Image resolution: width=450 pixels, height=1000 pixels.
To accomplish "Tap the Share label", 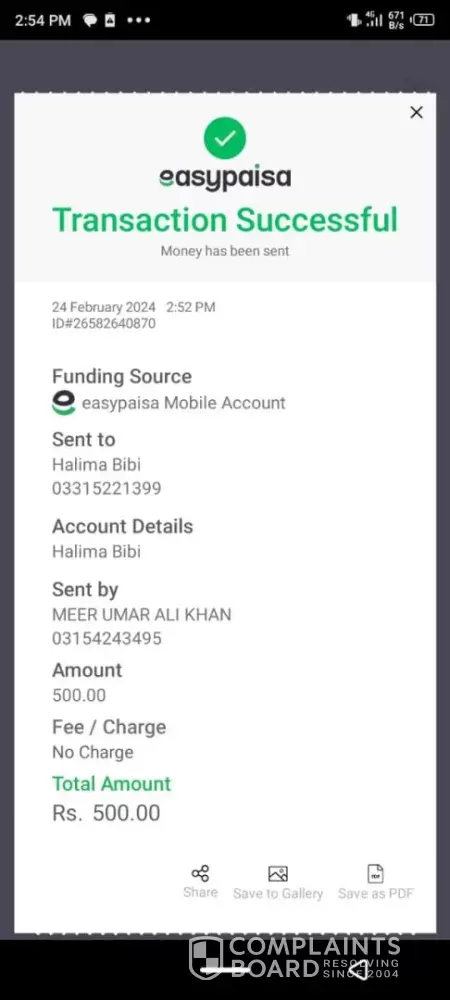I will tap(200, 892).
